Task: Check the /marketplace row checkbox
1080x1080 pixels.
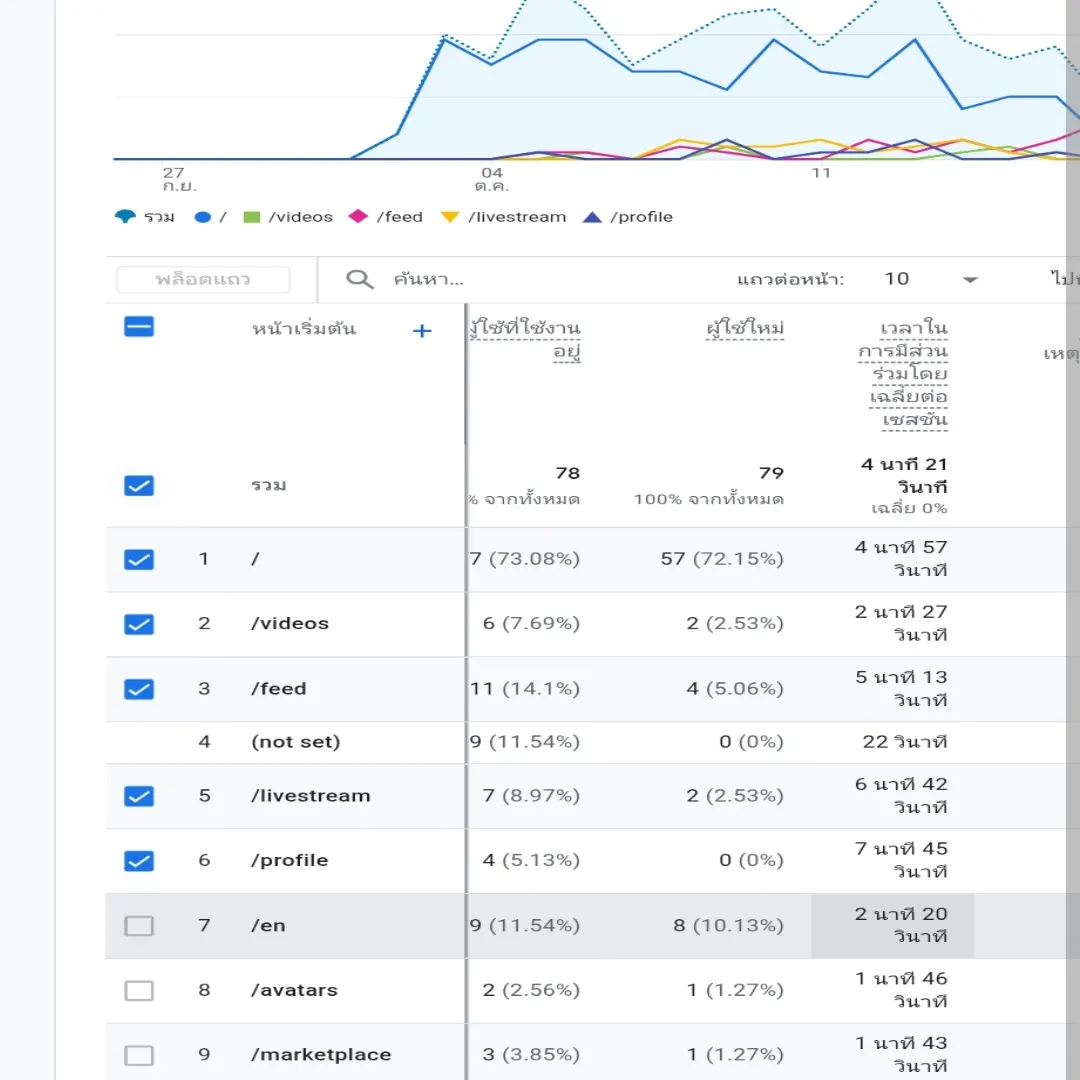Action: click(x=139, y=1055)
